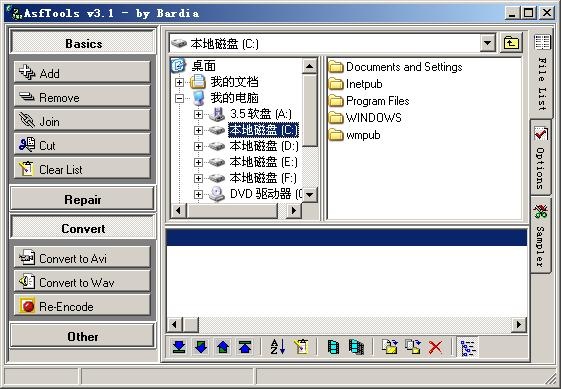Click the multiple film strips icon
Image resolution: width=561 pixels, height=389 pixels.
tap(356, 347)
